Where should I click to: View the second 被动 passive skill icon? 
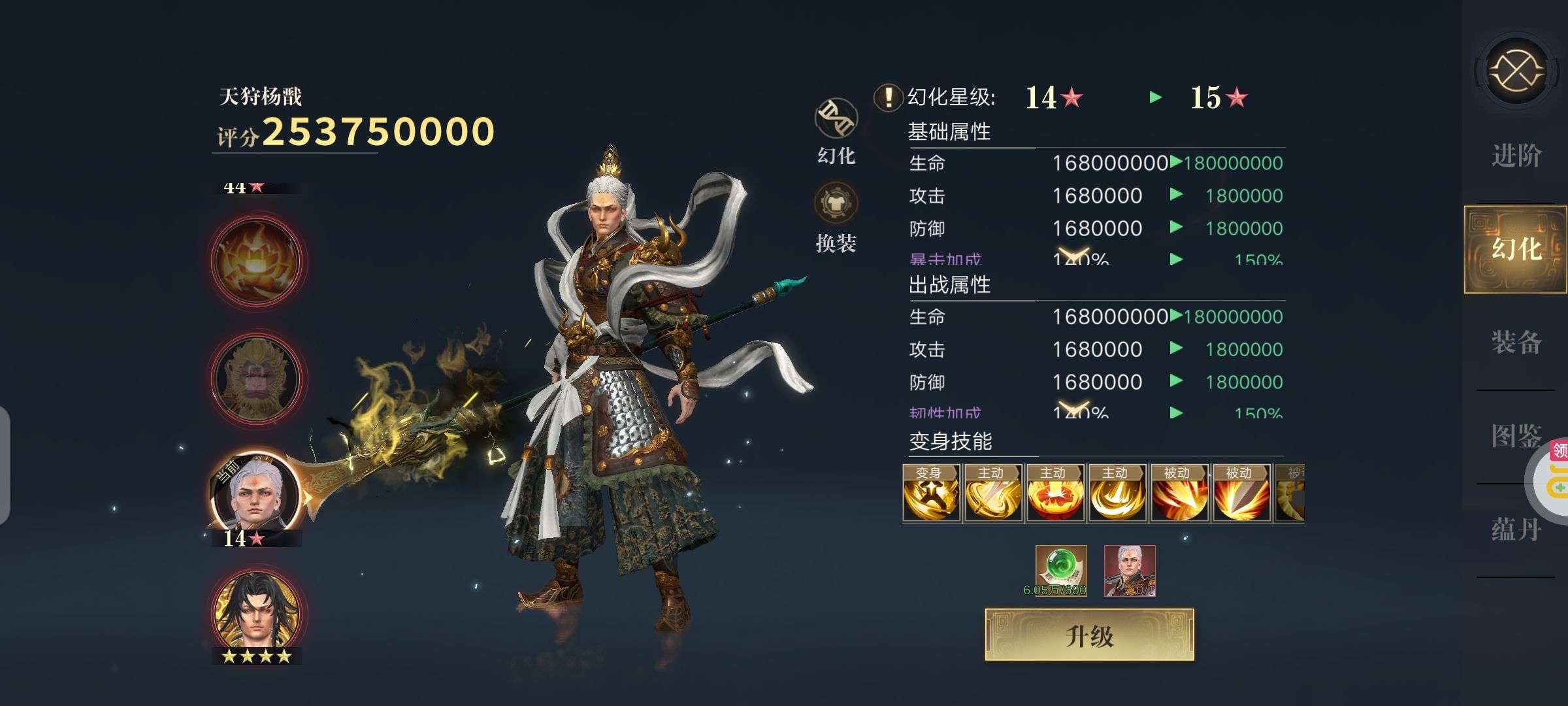pyautogui.click(x=1241, y=493)
